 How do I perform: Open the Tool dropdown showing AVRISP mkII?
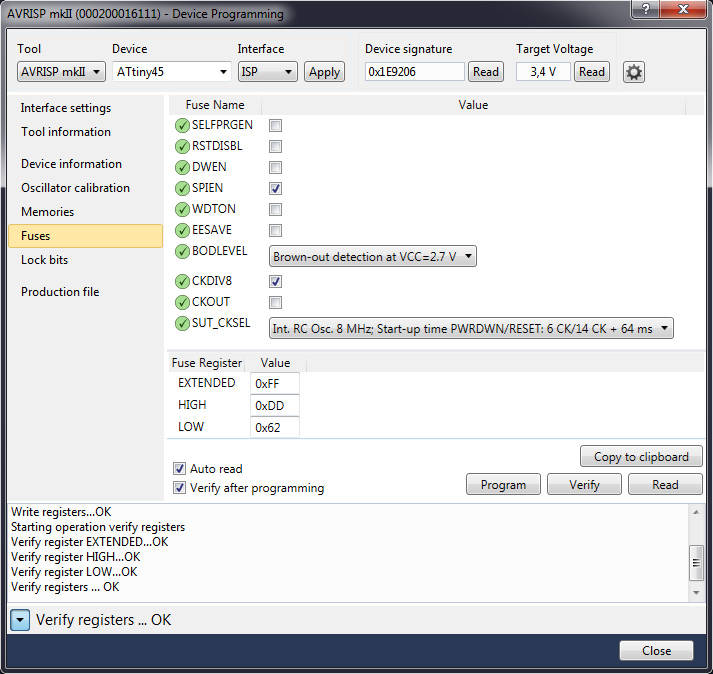pos(61,72)
